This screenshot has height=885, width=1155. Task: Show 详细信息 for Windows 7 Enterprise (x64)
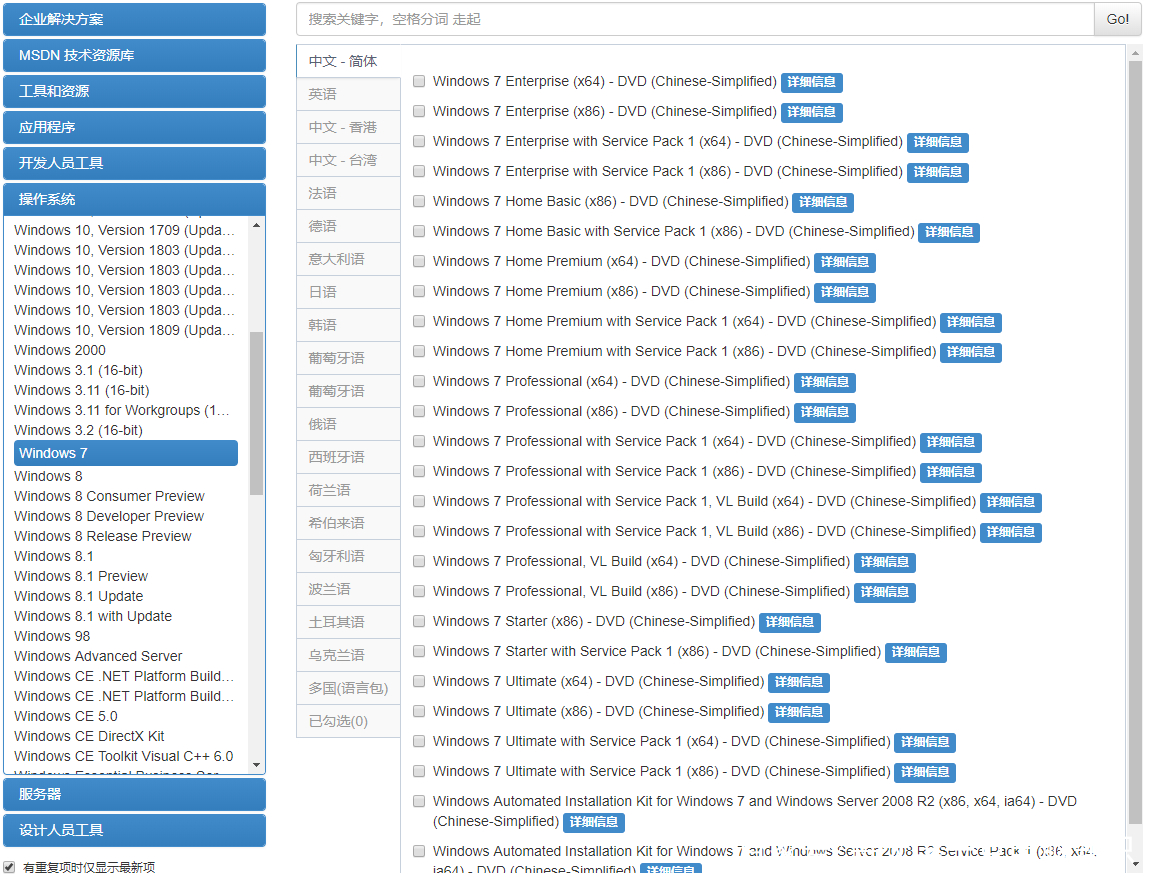point(811,82)
